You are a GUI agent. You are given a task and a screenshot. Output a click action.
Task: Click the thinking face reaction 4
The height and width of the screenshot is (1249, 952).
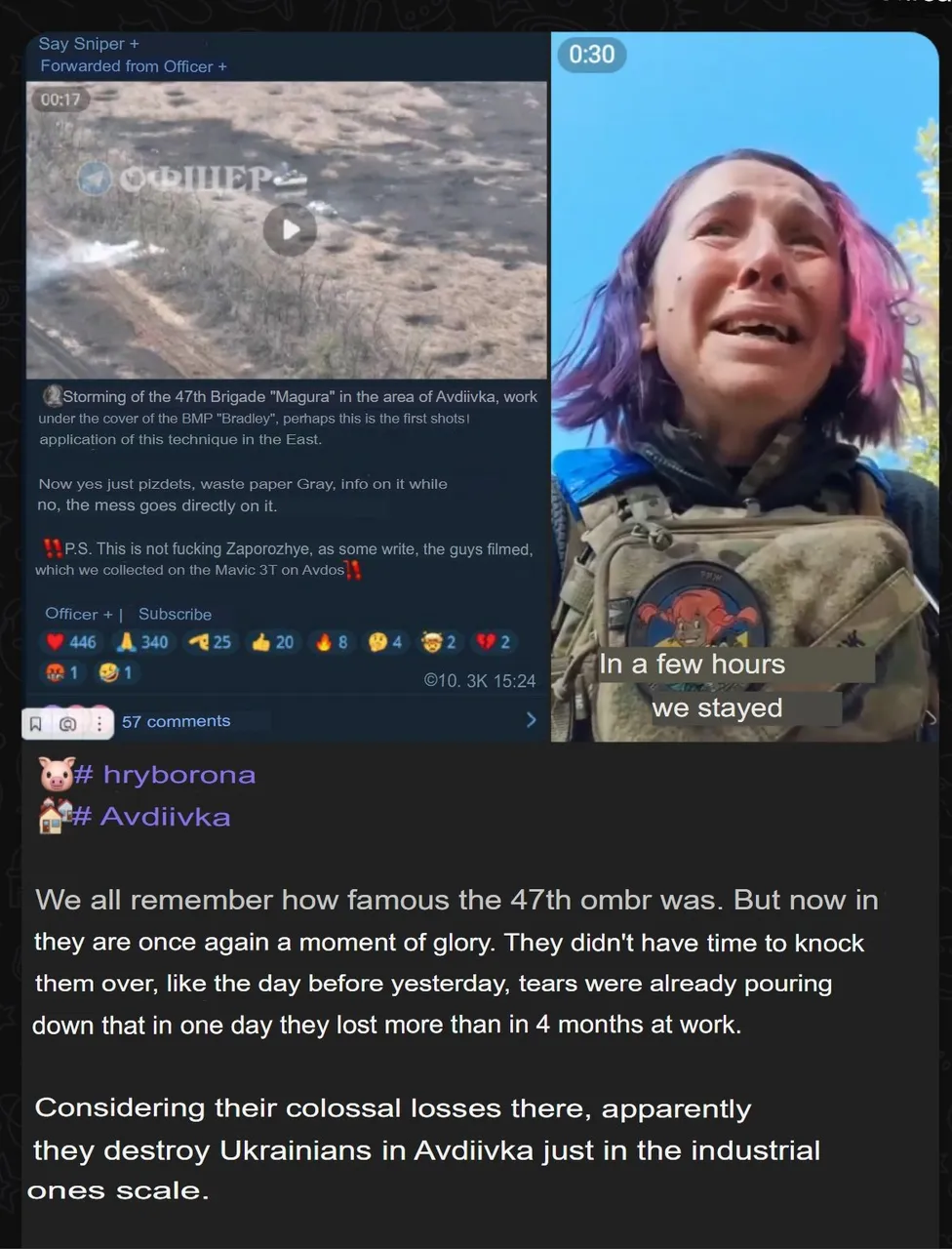[385, 642]
